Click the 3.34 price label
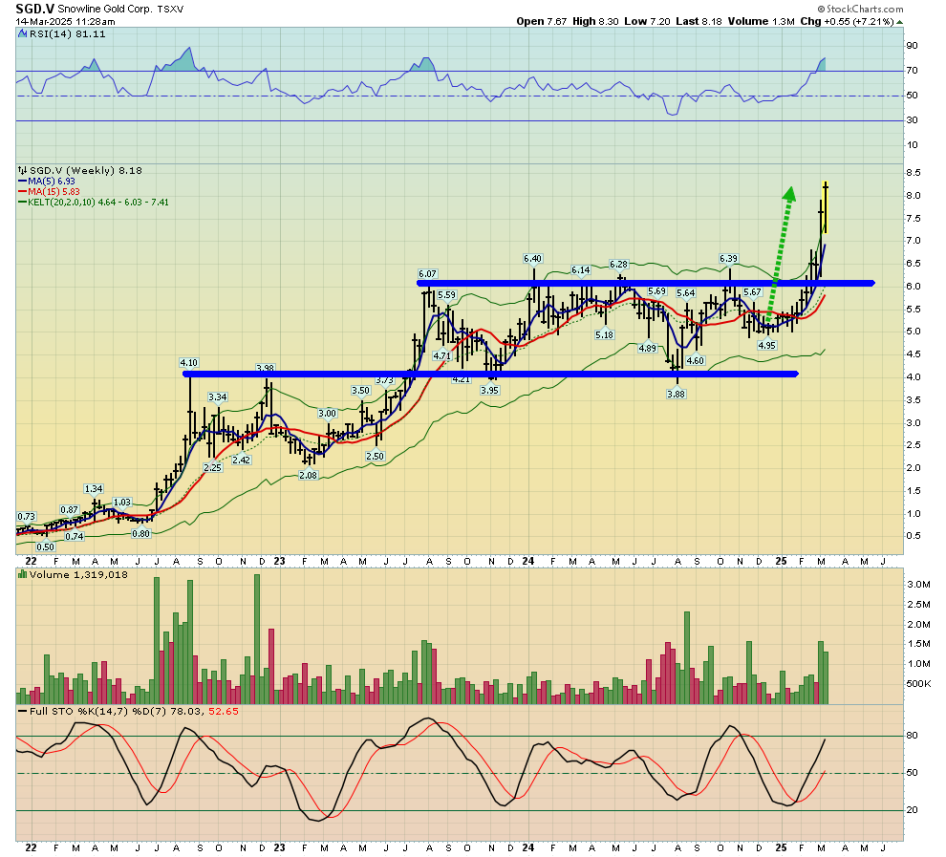Viewport: 946px width, 857px height. tap(217, 397)
